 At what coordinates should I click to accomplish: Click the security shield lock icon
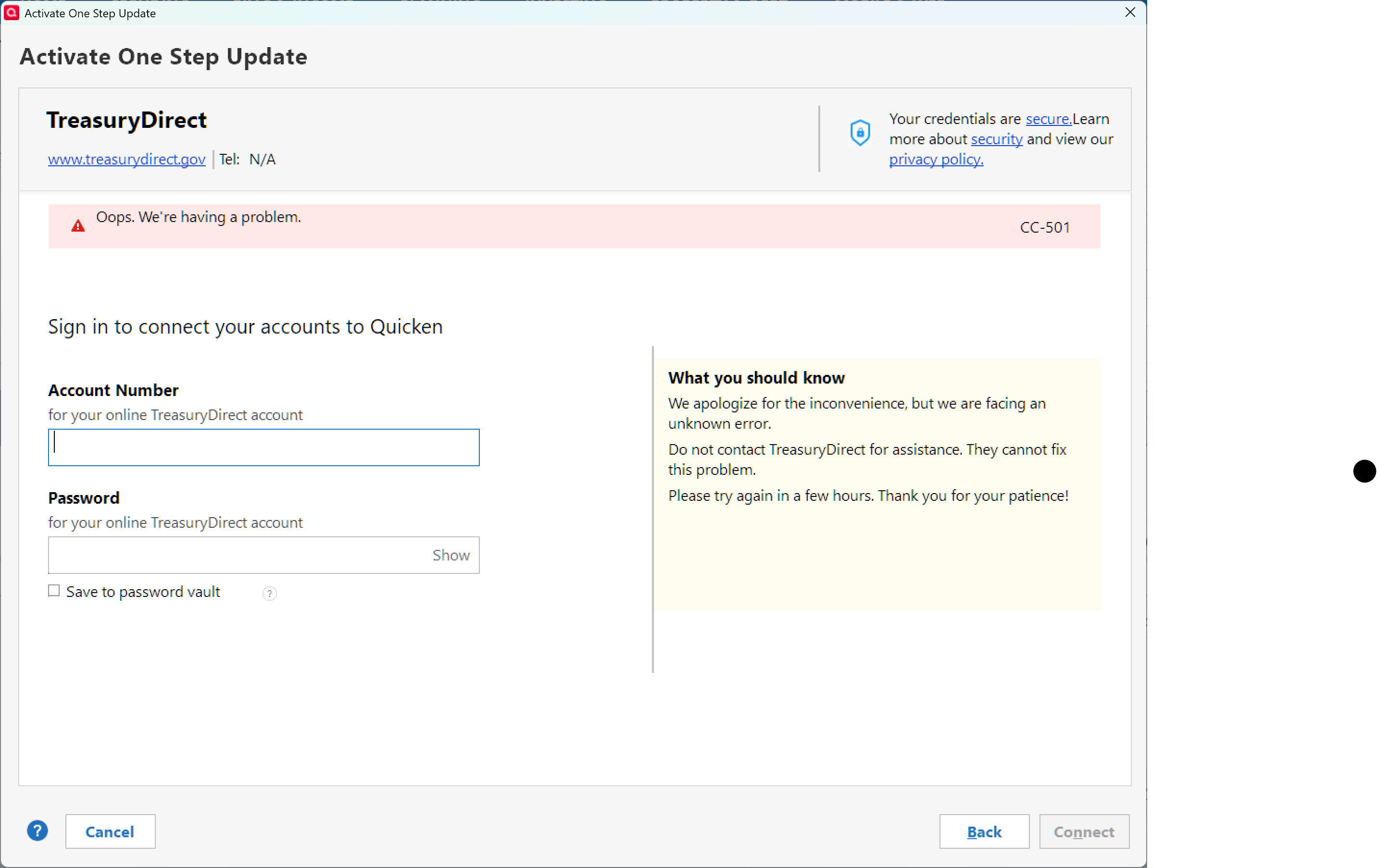(x=860, y=133)
